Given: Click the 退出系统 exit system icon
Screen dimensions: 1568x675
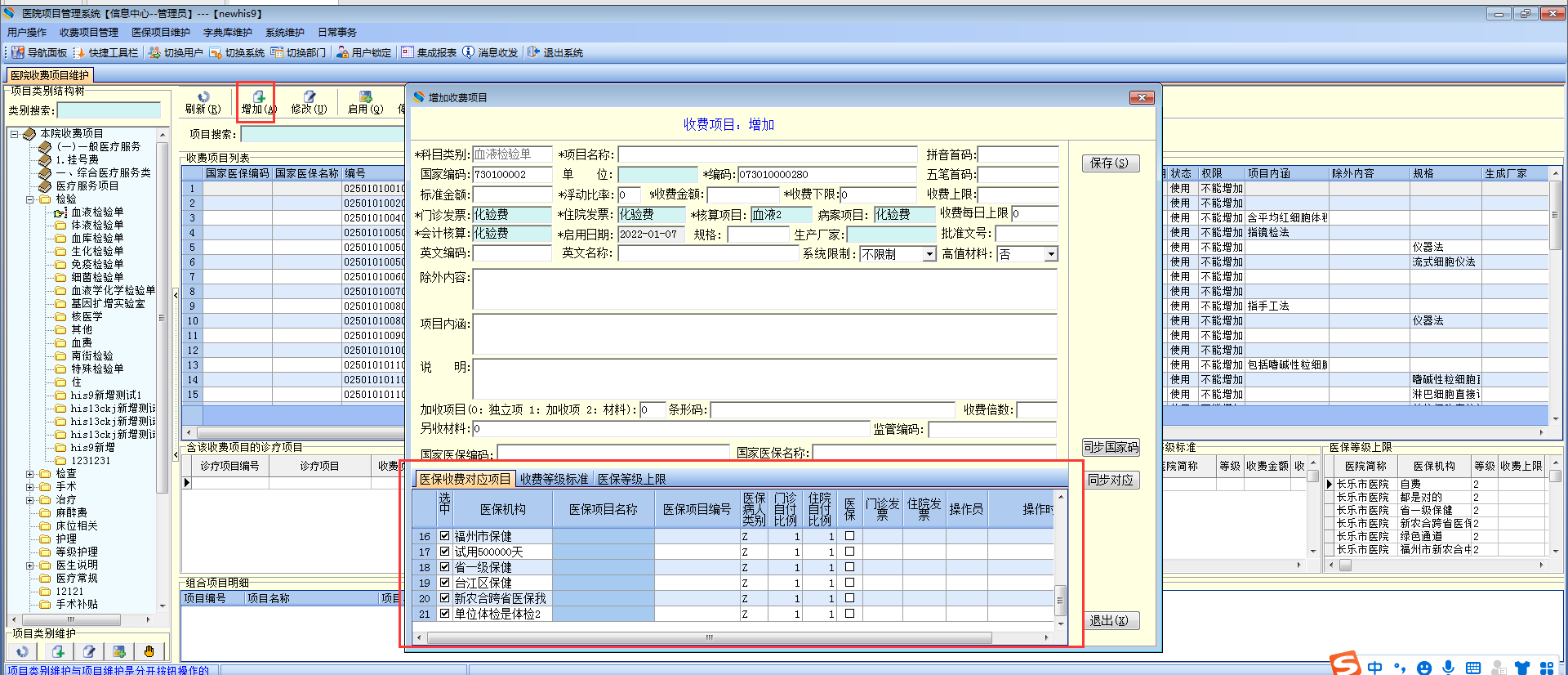Looking at the screenshot, I should tap(534, 52).
